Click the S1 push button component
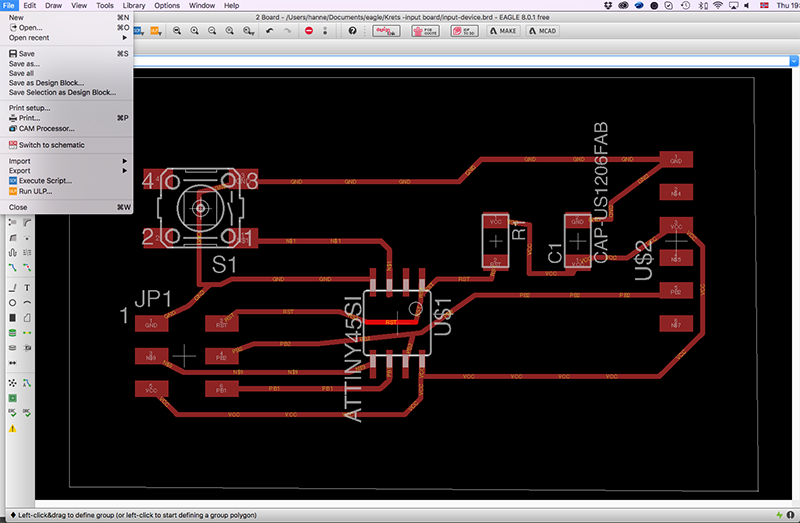800x523 pixels. (201, 208)
